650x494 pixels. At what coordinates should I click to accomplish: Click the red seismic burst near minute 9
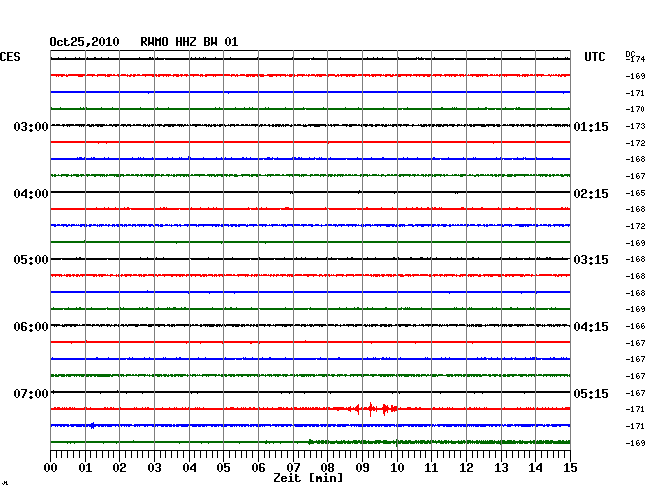[371, 409]
